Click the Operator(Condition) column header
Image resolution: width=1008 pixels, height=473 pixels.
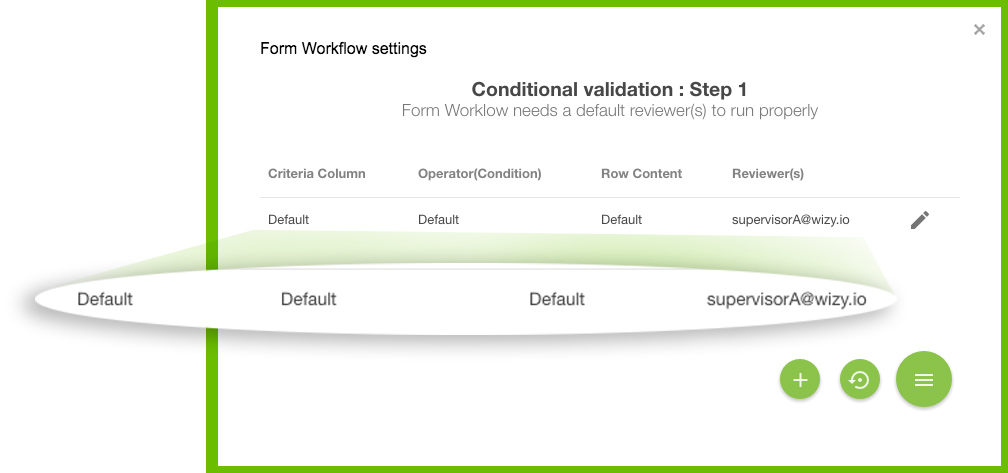point(480,174)
